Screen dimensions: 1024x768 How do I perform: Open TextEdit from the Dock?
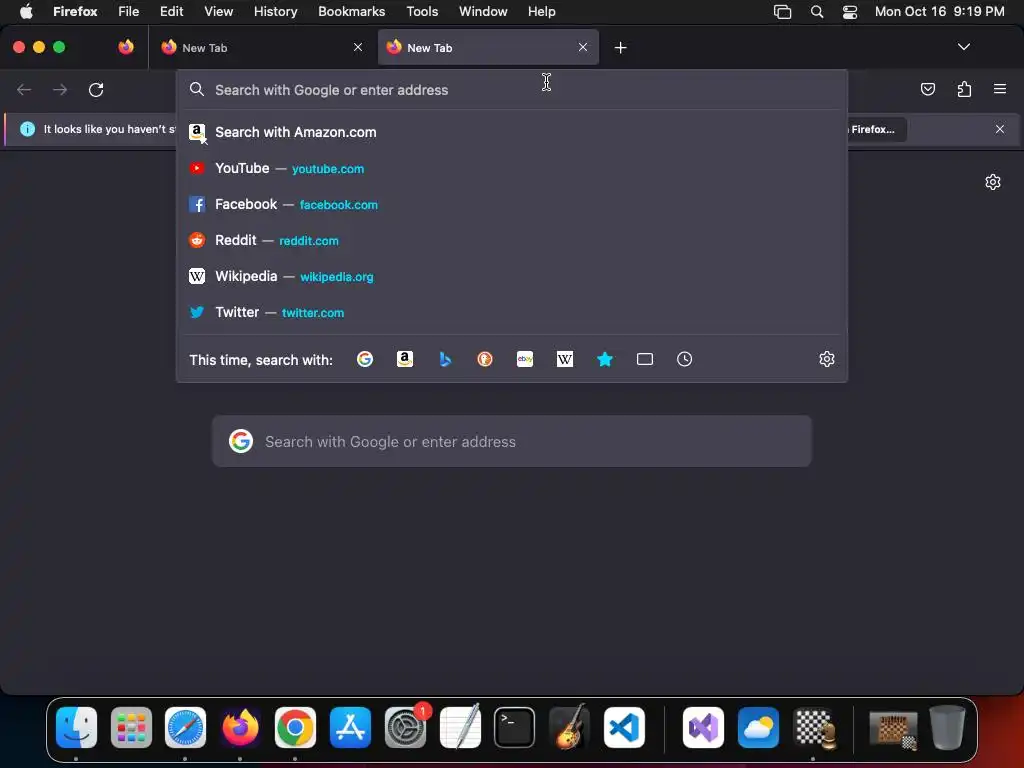[460, 728]
